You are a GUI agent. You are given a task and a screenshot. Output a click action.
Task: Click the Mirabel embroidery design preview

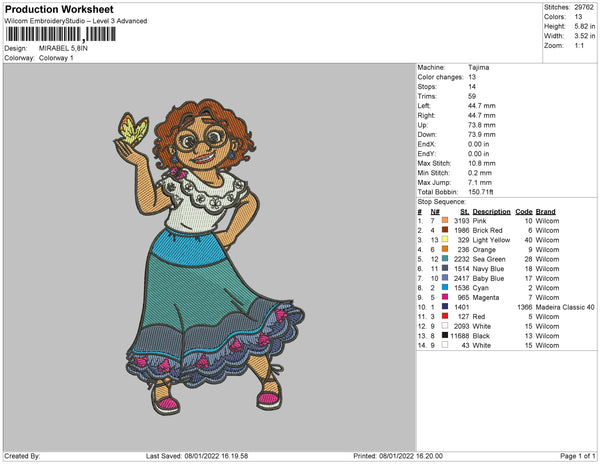(x=209, y=257)
